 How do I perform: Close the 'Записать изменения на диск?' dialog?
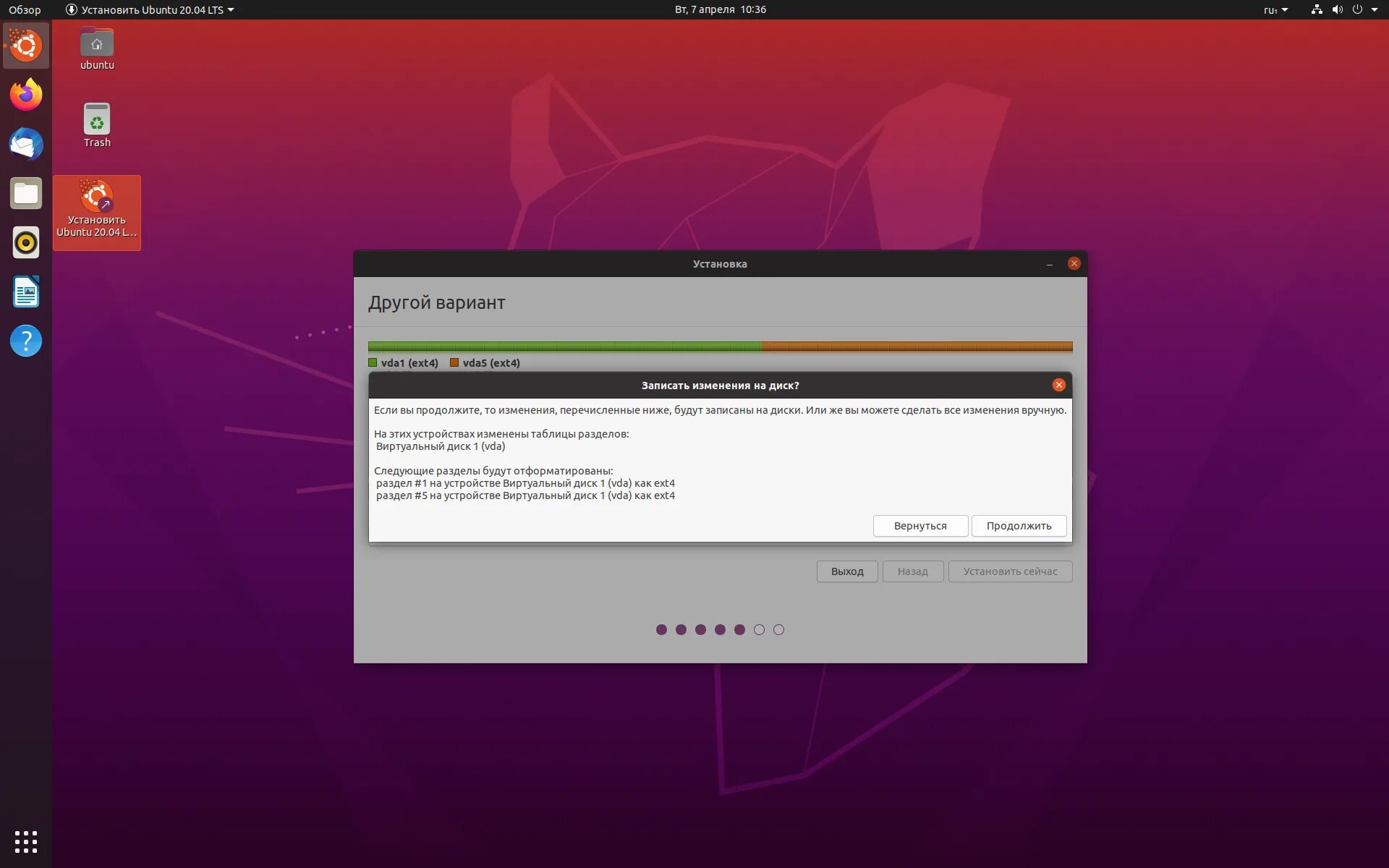pyautogui.click(x=1058, y=385)
